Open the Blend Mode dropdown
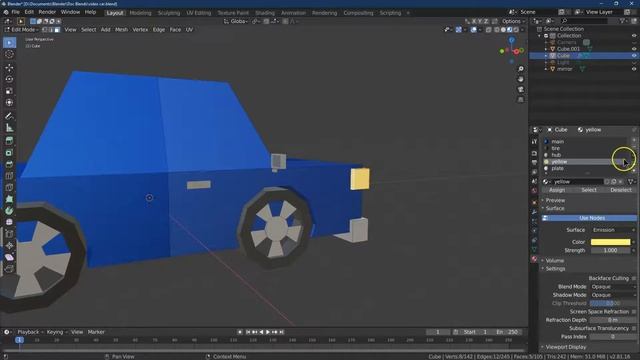Screen dimensions: 640x360 [613, 287]
